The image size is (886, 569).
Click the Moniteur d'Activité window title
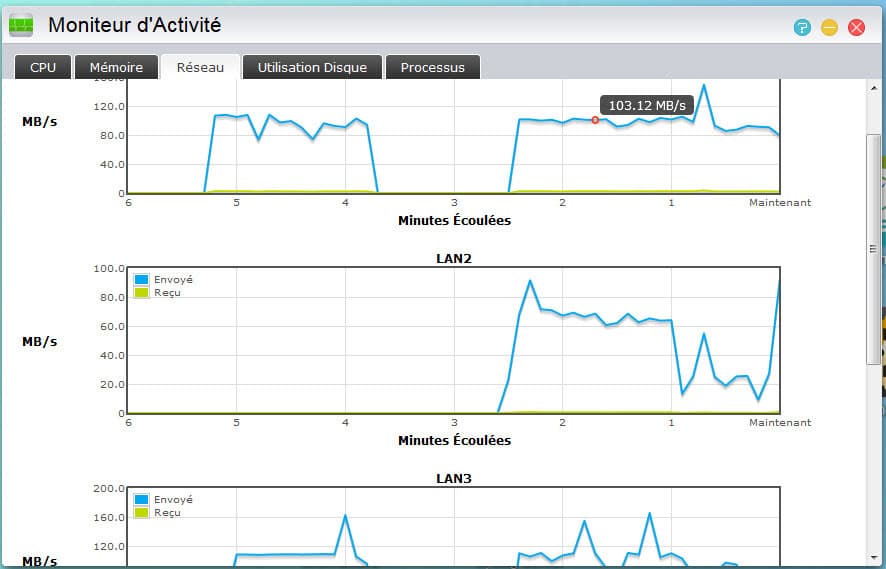coord(134,25)
